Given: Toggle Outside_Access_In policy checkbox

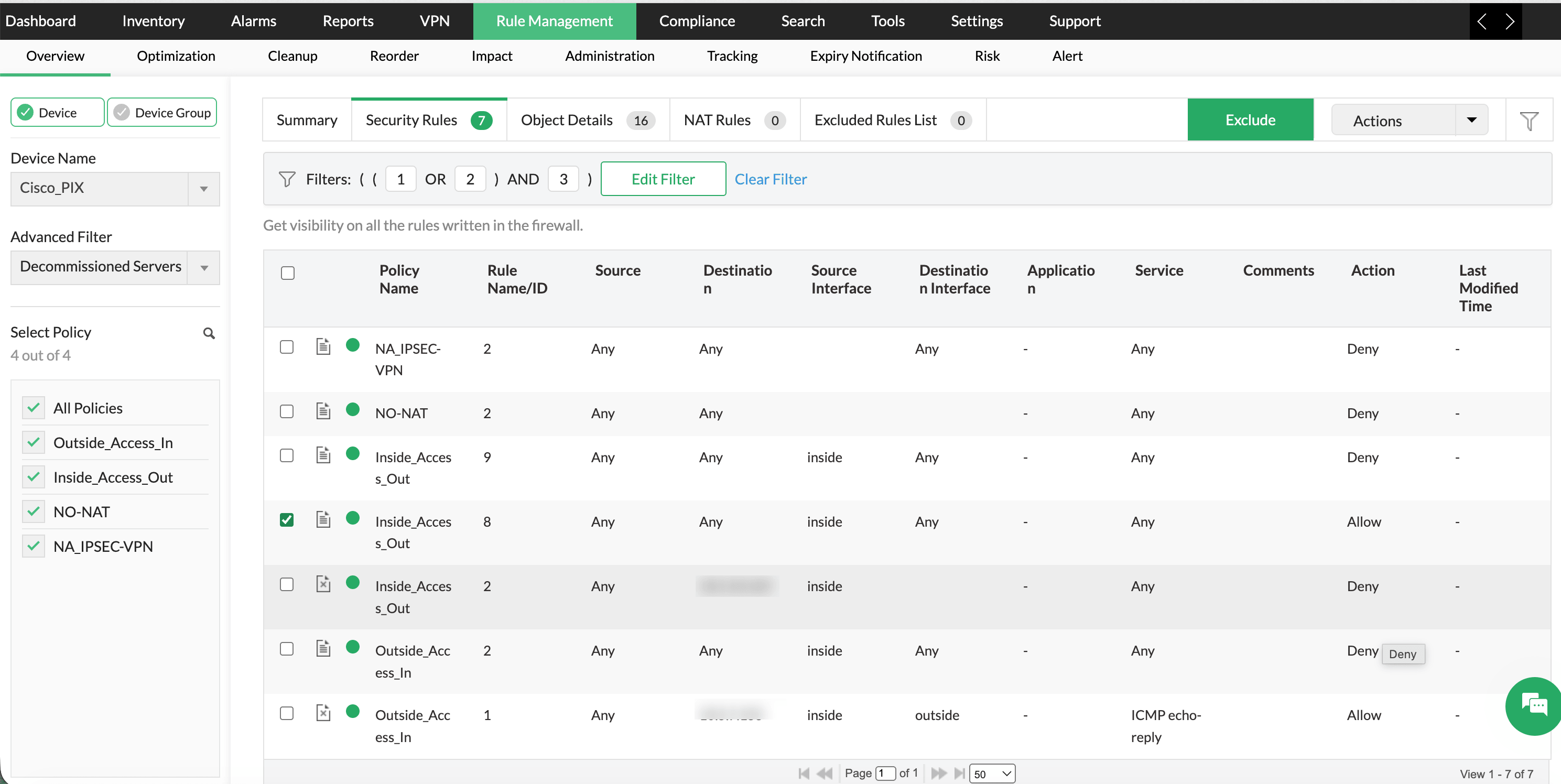Looking at the screenshot, I should coord(34,442).
